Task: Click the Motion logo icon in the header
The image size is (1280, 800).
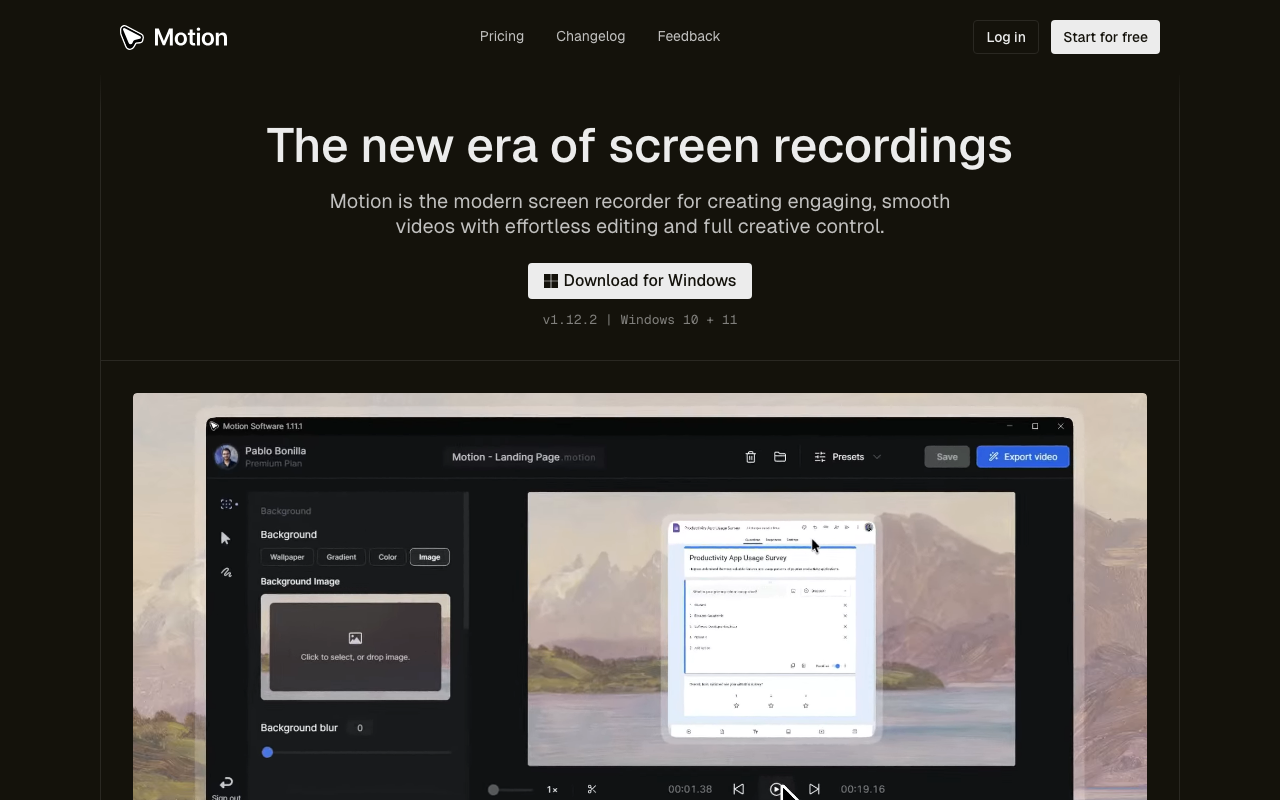Action: pos(131,37)
